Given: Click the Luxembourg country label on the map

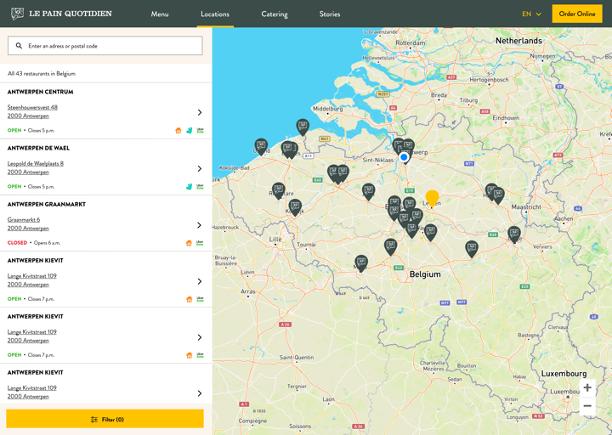Looking at the screenshot, I should [x=564, y=374].
